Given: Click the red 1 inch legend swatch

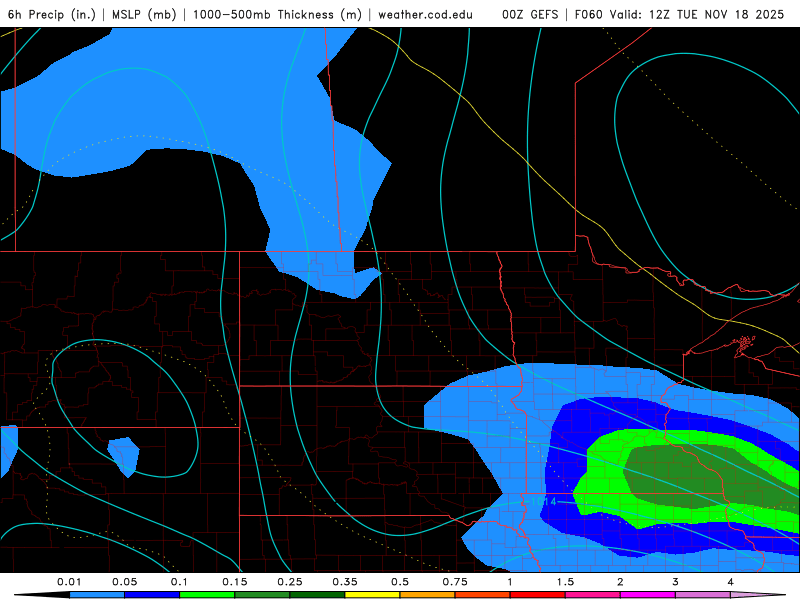Looking at the screenshot, I should click(x=538, y=595).
